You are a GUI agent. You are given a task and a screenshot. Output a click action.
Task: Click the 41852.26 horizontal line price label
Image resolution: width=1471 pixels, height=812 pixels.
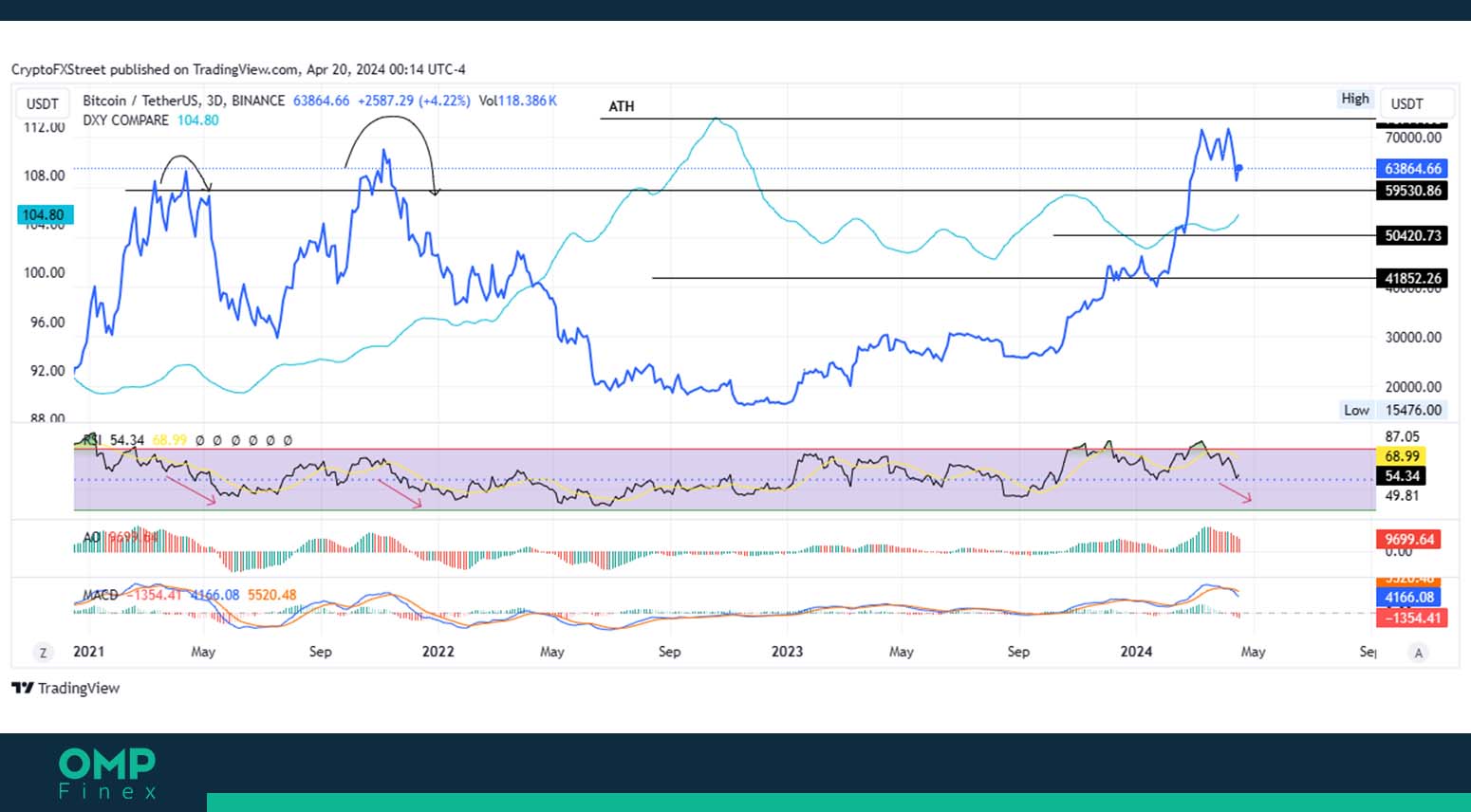(x=1412, y=278)
